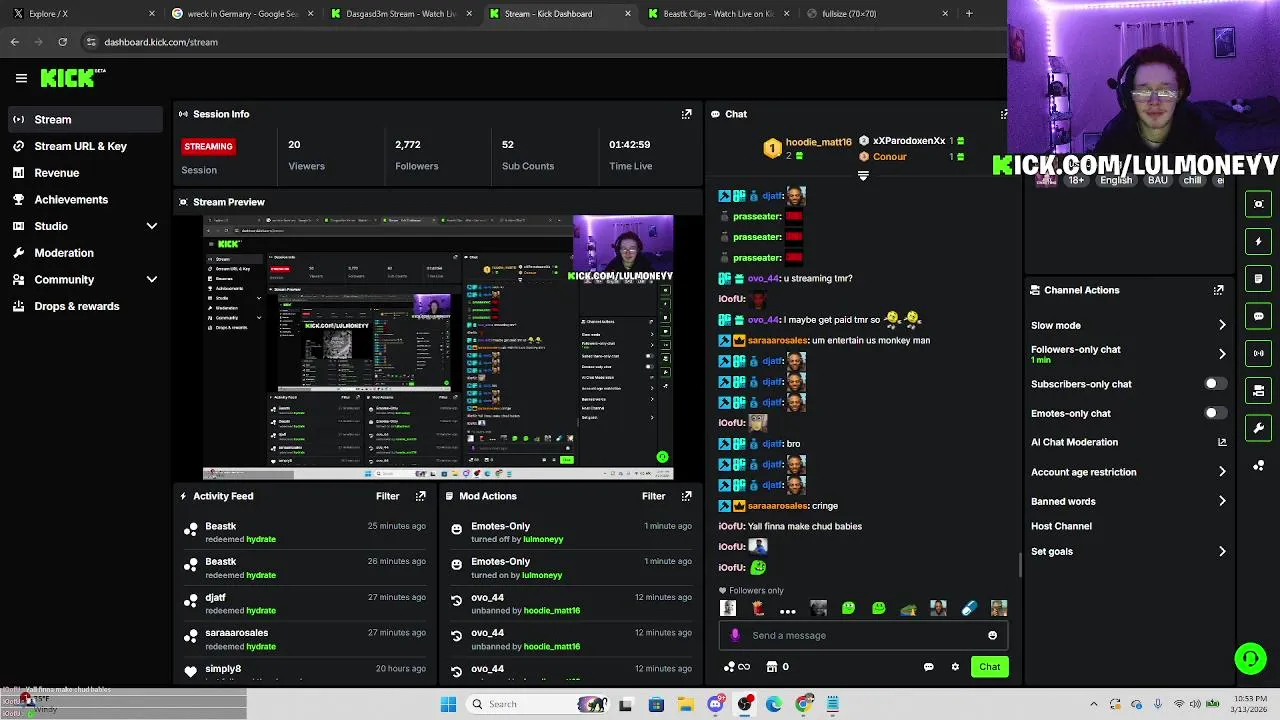The image size is (1280, 720).
Task: Toggle broadcast signal widget in right toolbar
Action: tap(1258, 353)
